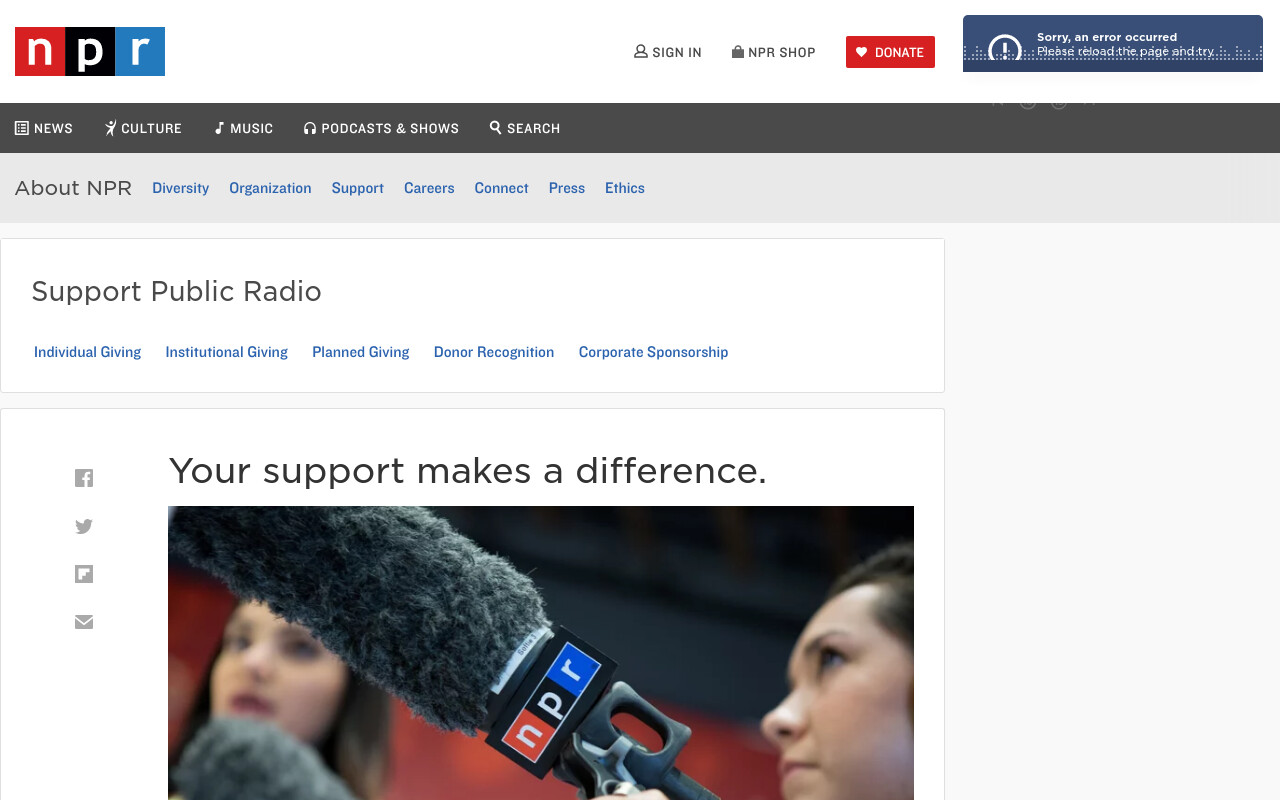The width and height of the screenshot is (1280, 800).
Task: Click the error alert icon in player
Action: [x=1005, y=49]
